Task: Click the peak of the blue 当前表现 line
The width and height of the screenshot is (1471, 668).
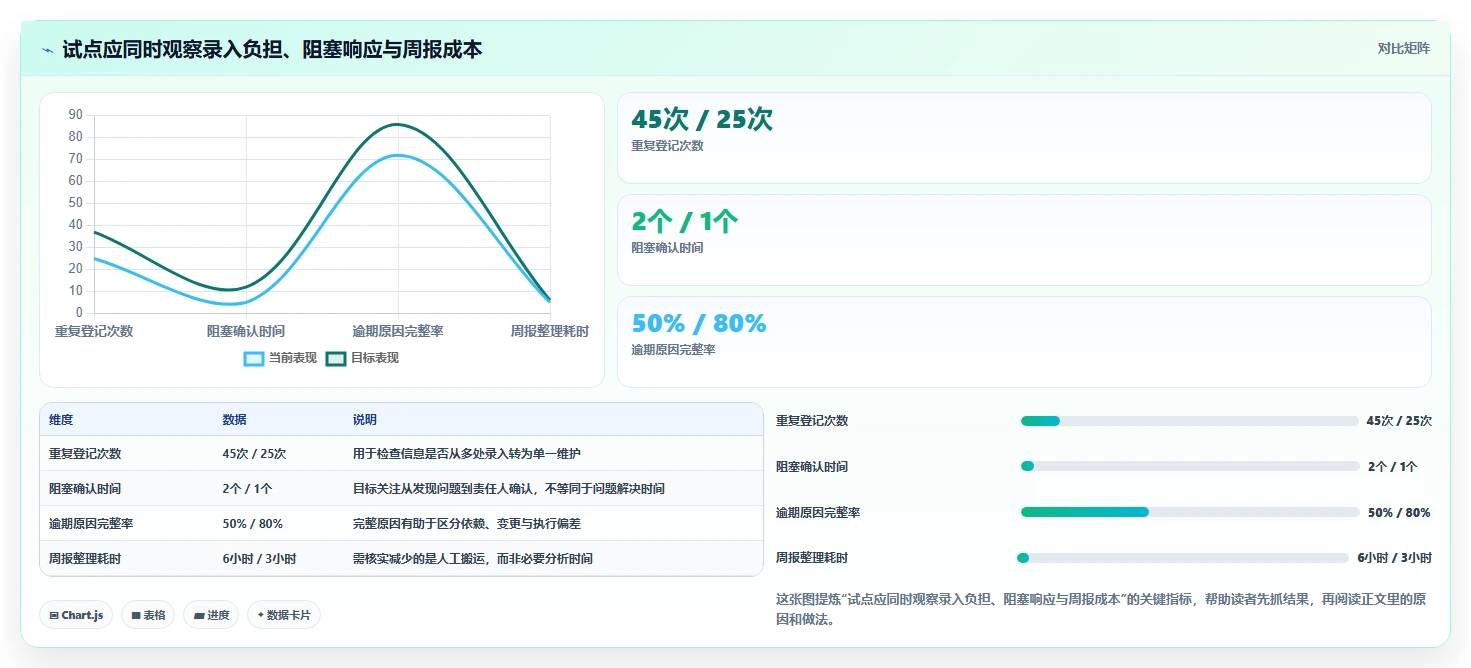Action: [x=398, y=155]
